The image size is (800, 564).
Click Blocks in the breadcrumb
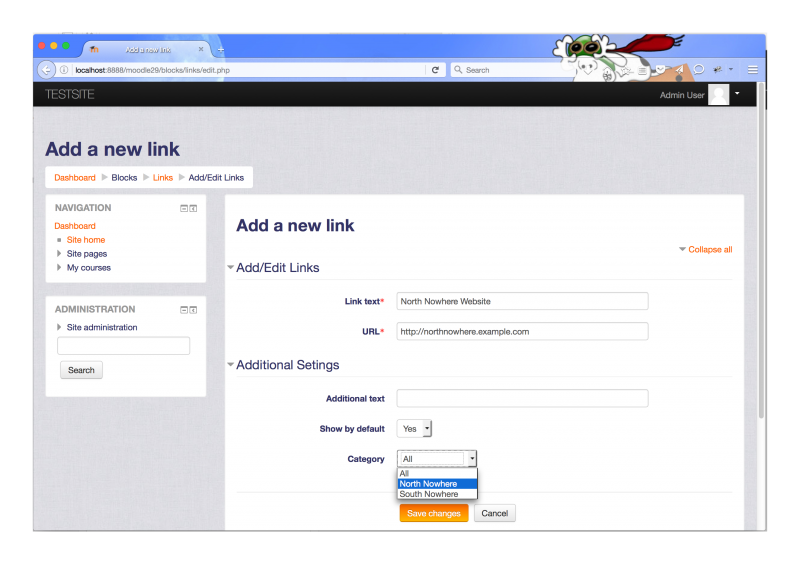click(124, 178)
